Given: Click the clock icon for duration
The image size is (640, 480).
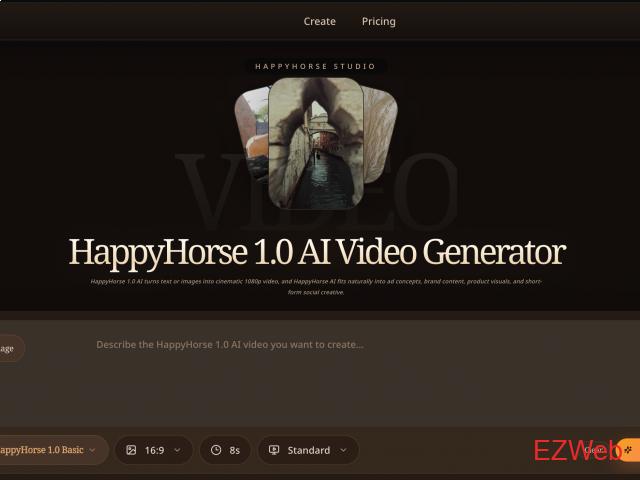Looking at the screenshot, I should click(x=216, y=450).
